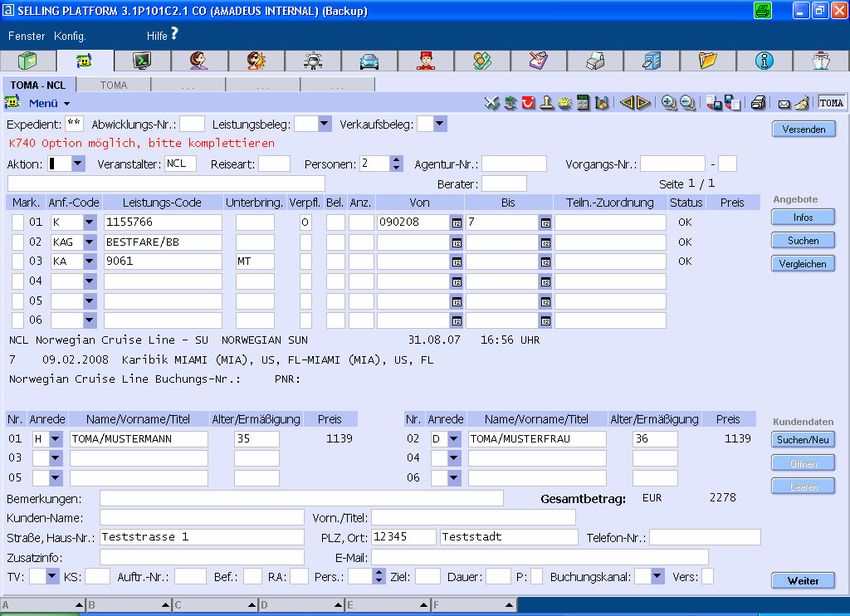Click the left yellow arrow previous page icon
Screen dimensions: 850x616
[x=626, y=103]
